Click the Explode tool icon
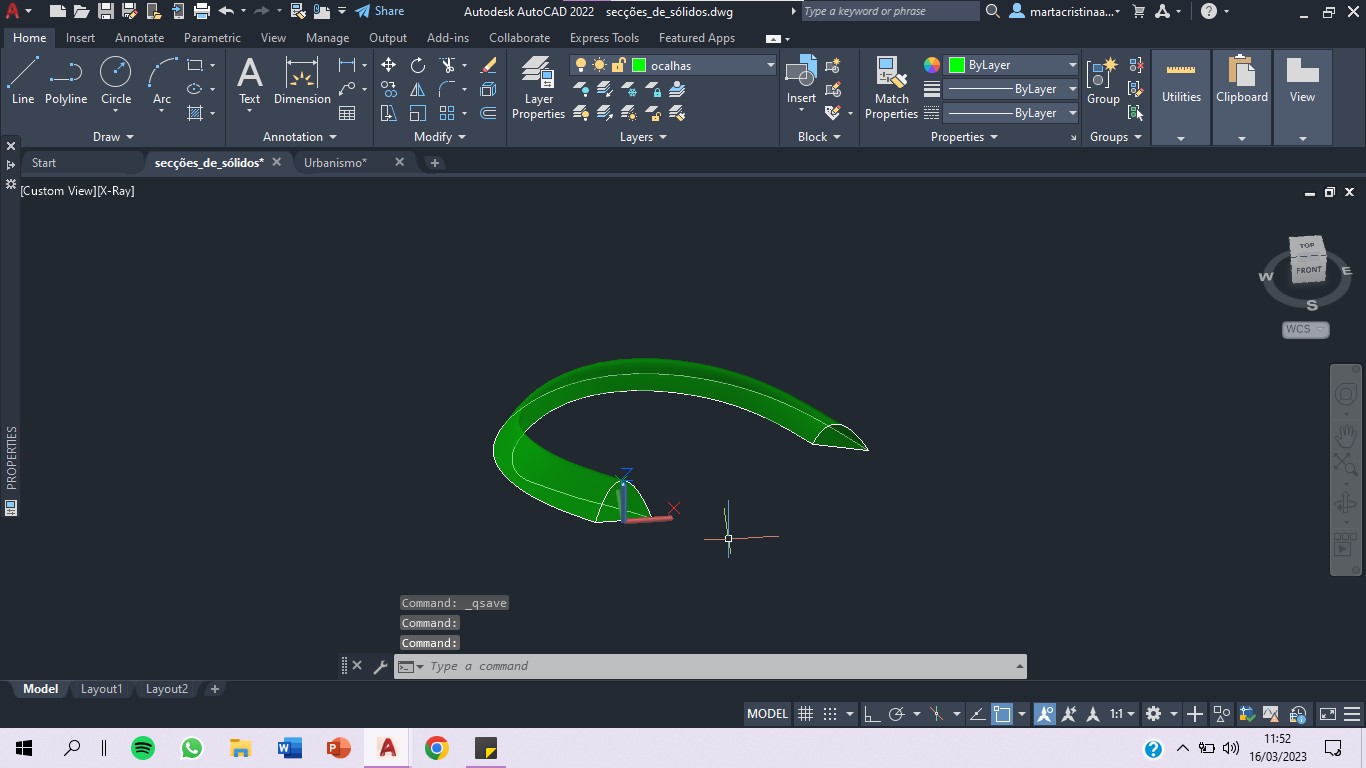 pos(488,89)
